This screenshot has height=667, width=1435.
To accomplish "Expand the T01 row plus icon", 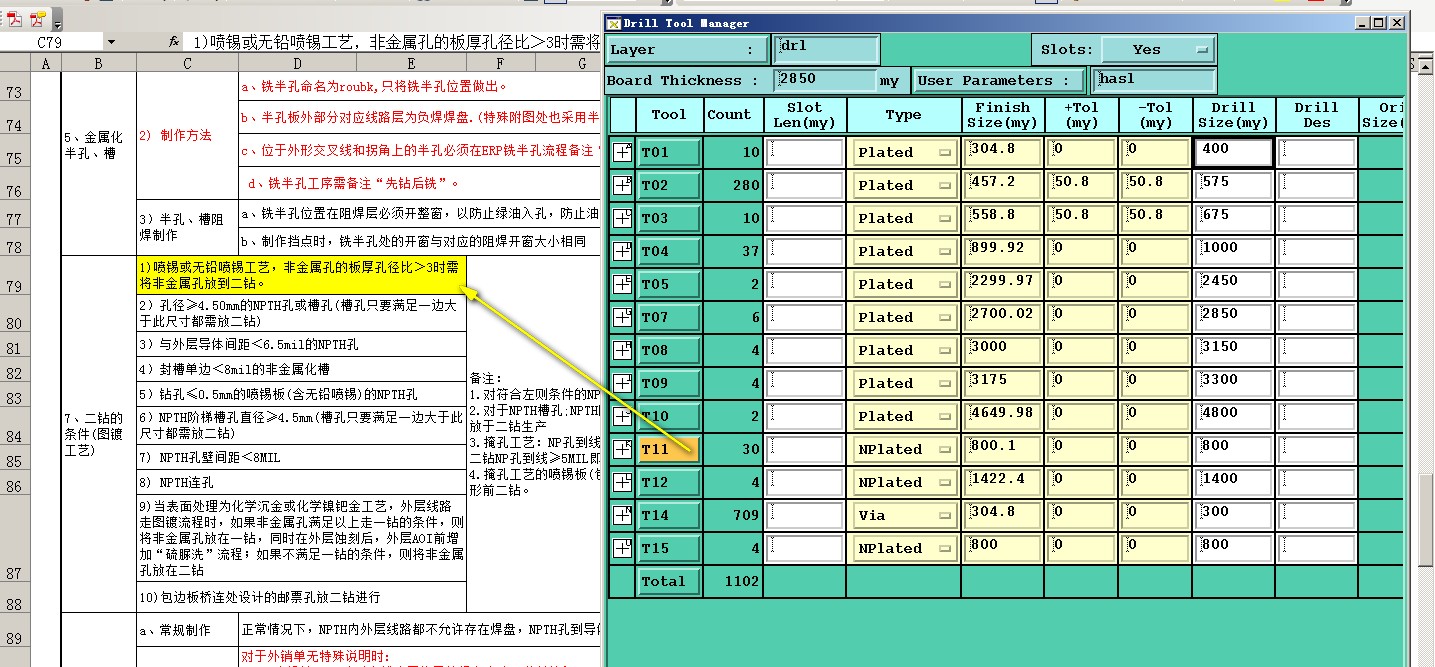I will click(x=622, y=153).
